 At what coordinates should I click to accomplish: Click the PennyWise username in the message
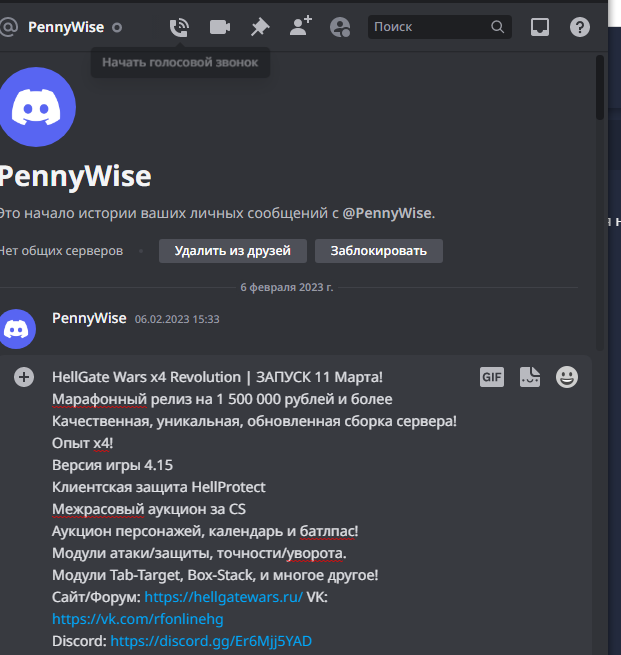pyautogui.click(x=89, y=318)
